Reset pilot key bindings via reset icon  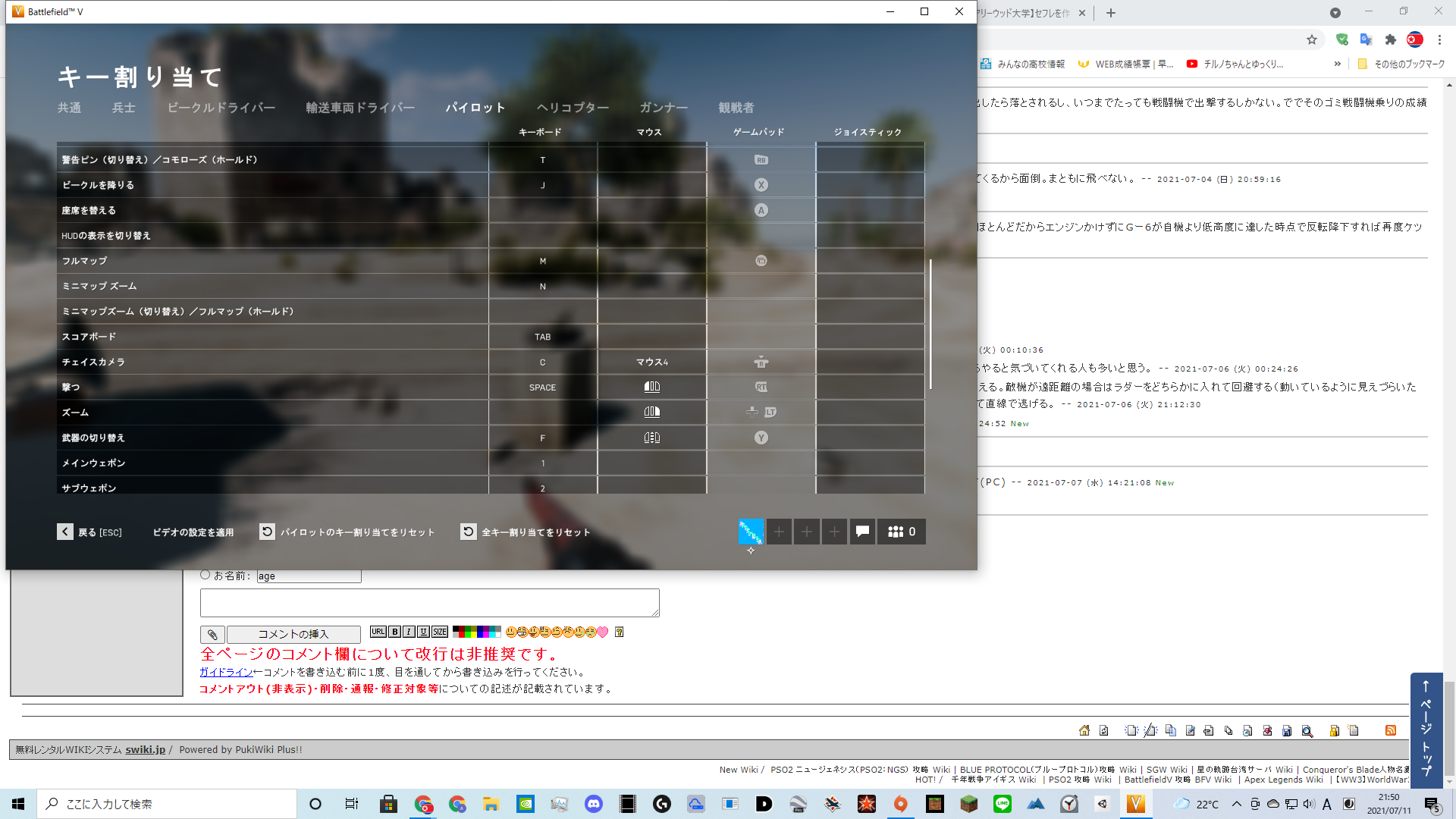click(267, 532)
